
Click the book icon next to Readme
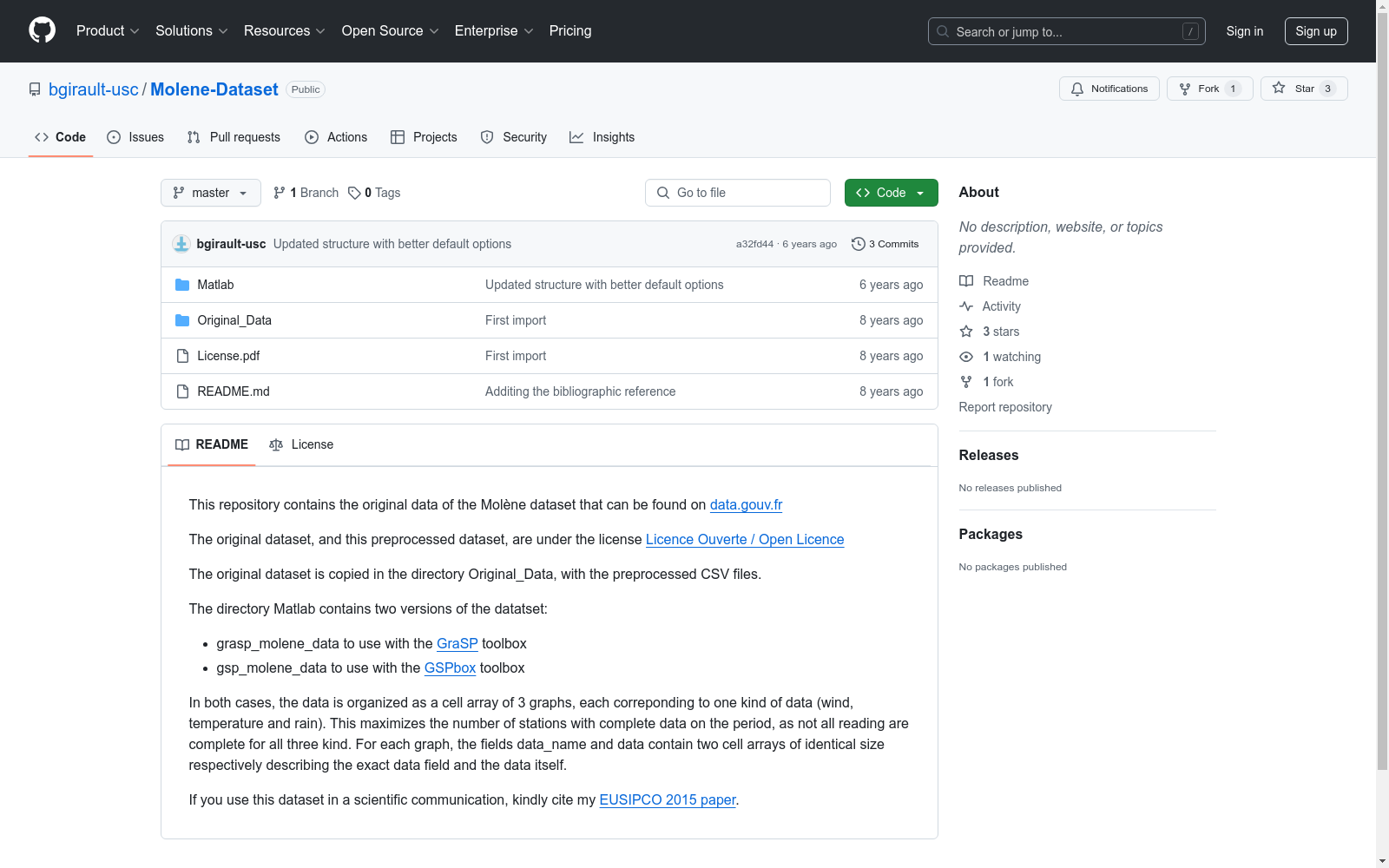coord(966,281)
